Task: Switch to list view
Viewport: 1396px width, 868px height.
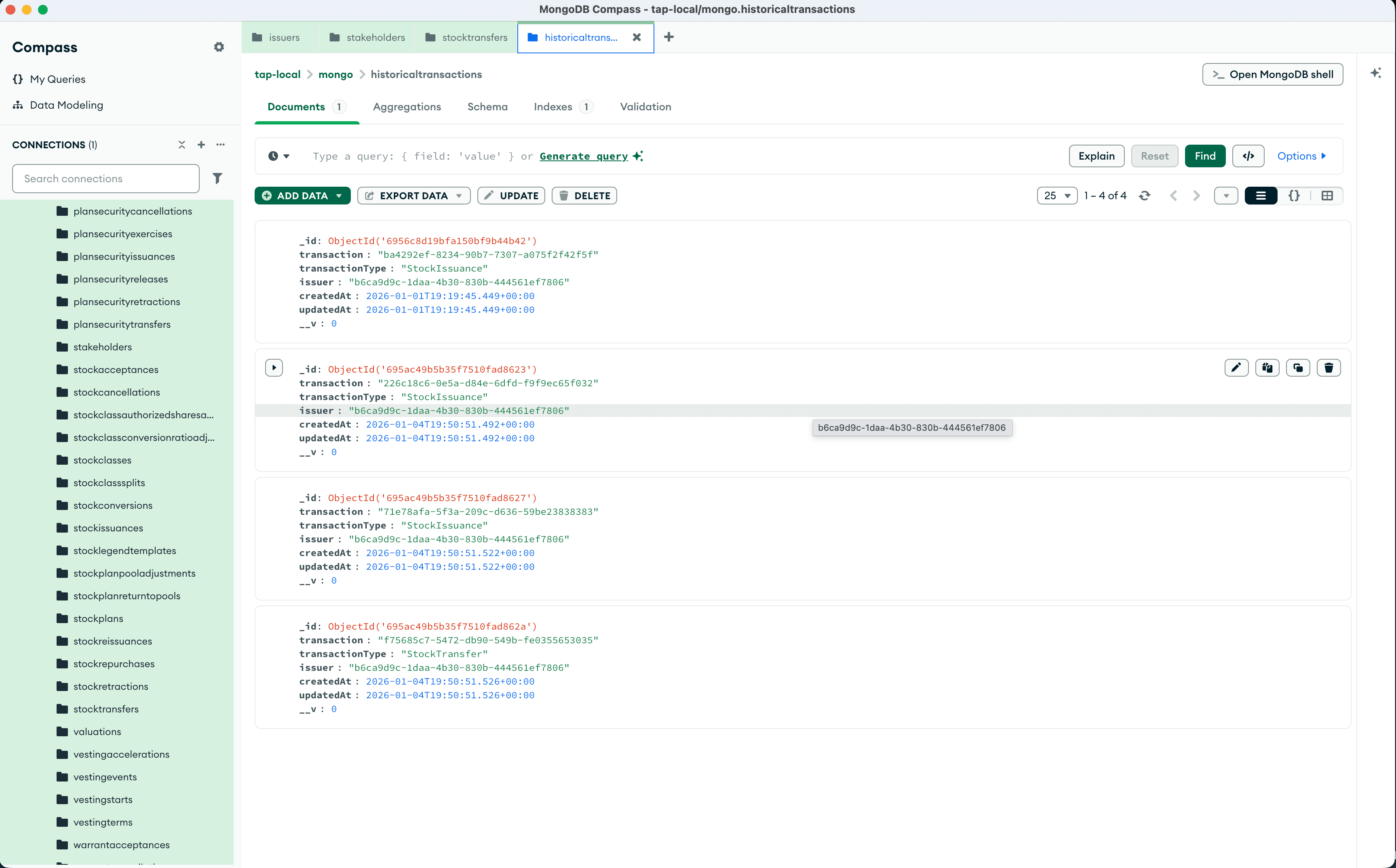Action: click(1261, 196)
